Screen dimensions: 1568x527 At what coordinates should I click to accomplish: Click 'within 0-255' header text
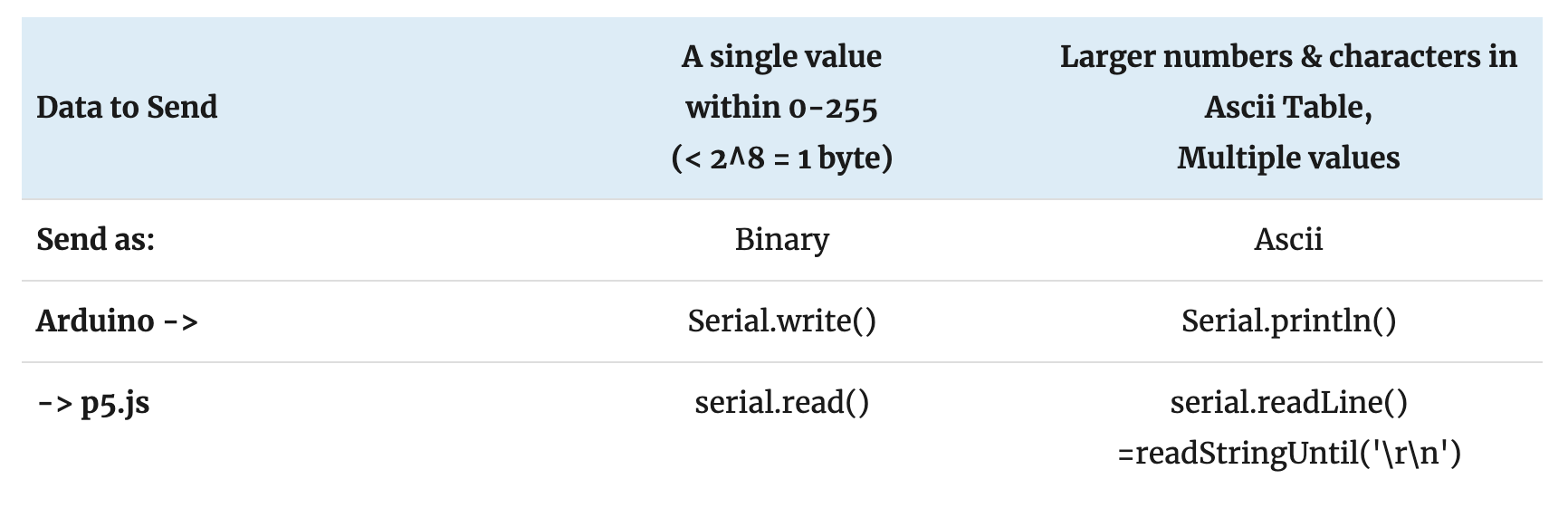click(781, 107)
